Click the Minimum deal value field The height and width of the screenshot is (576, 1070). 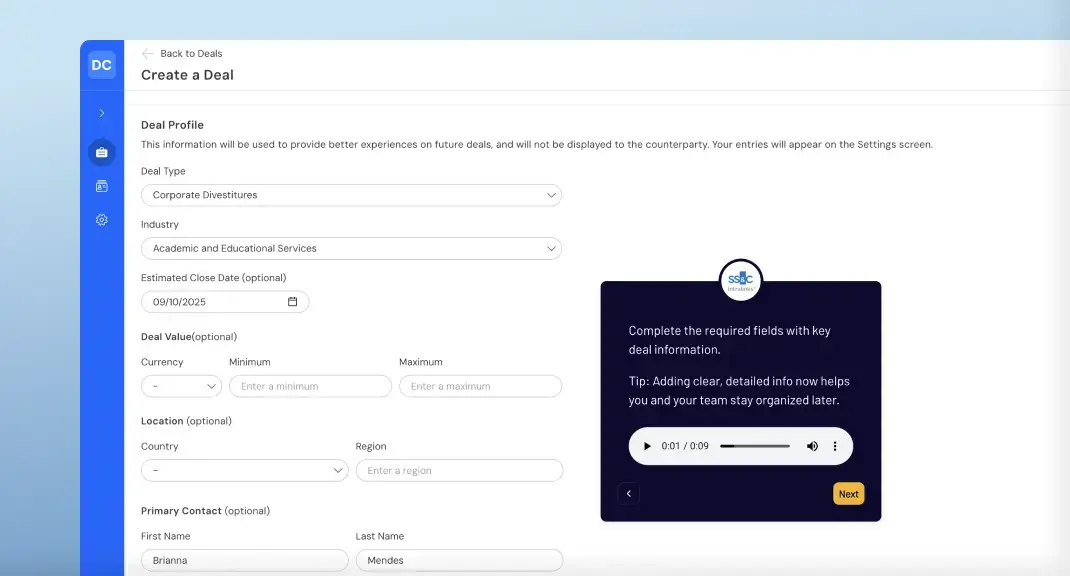click(x=310, y=386)
